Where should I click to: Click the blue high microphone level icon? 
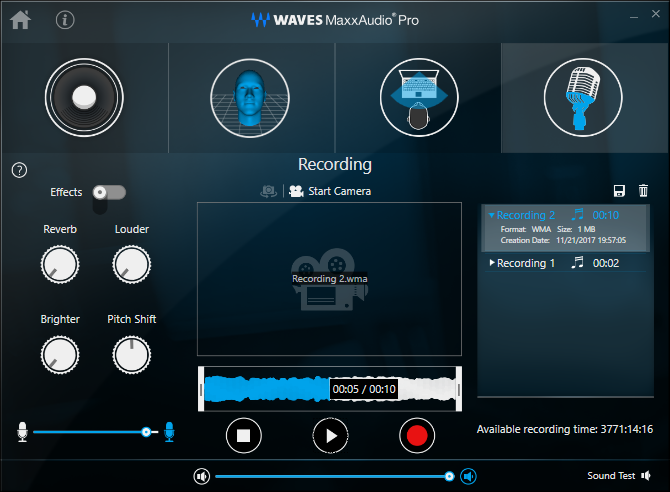[x=169, y=432]
